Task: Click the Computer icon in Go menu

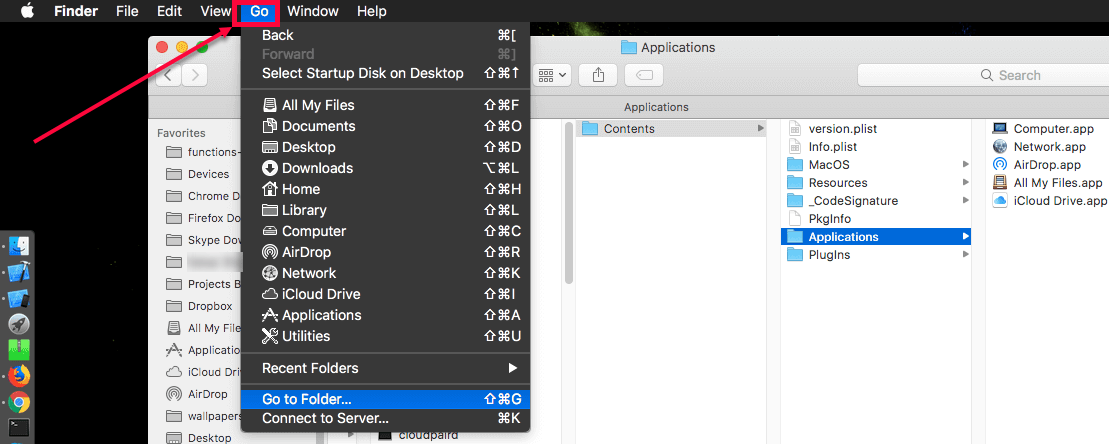Action: (x=269, y=231)
